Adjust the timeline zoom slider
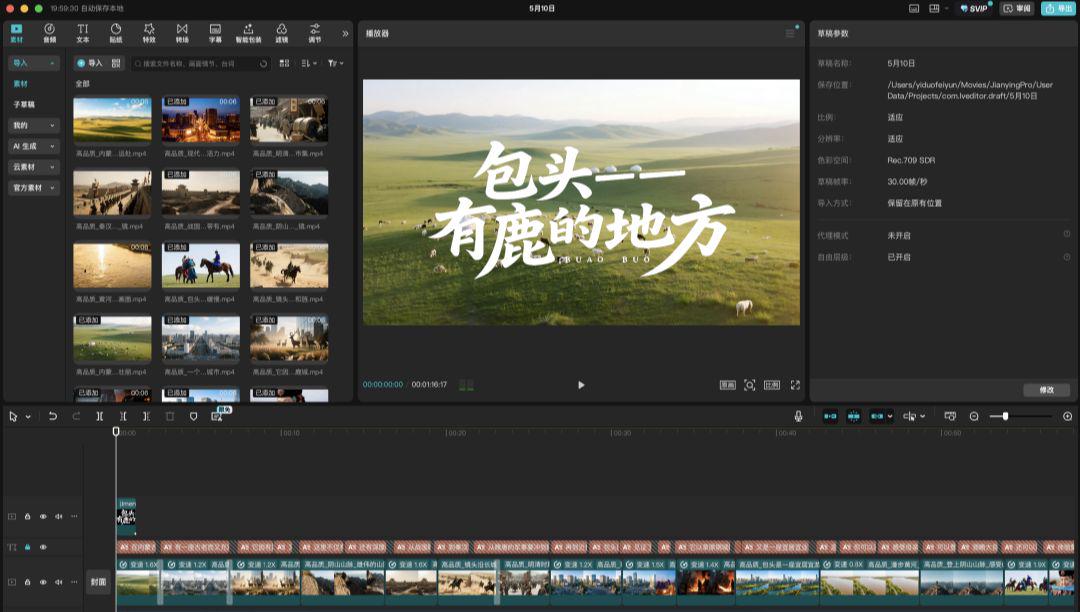This screenshot has height=612, width=1080. (x=1005, y=415)
